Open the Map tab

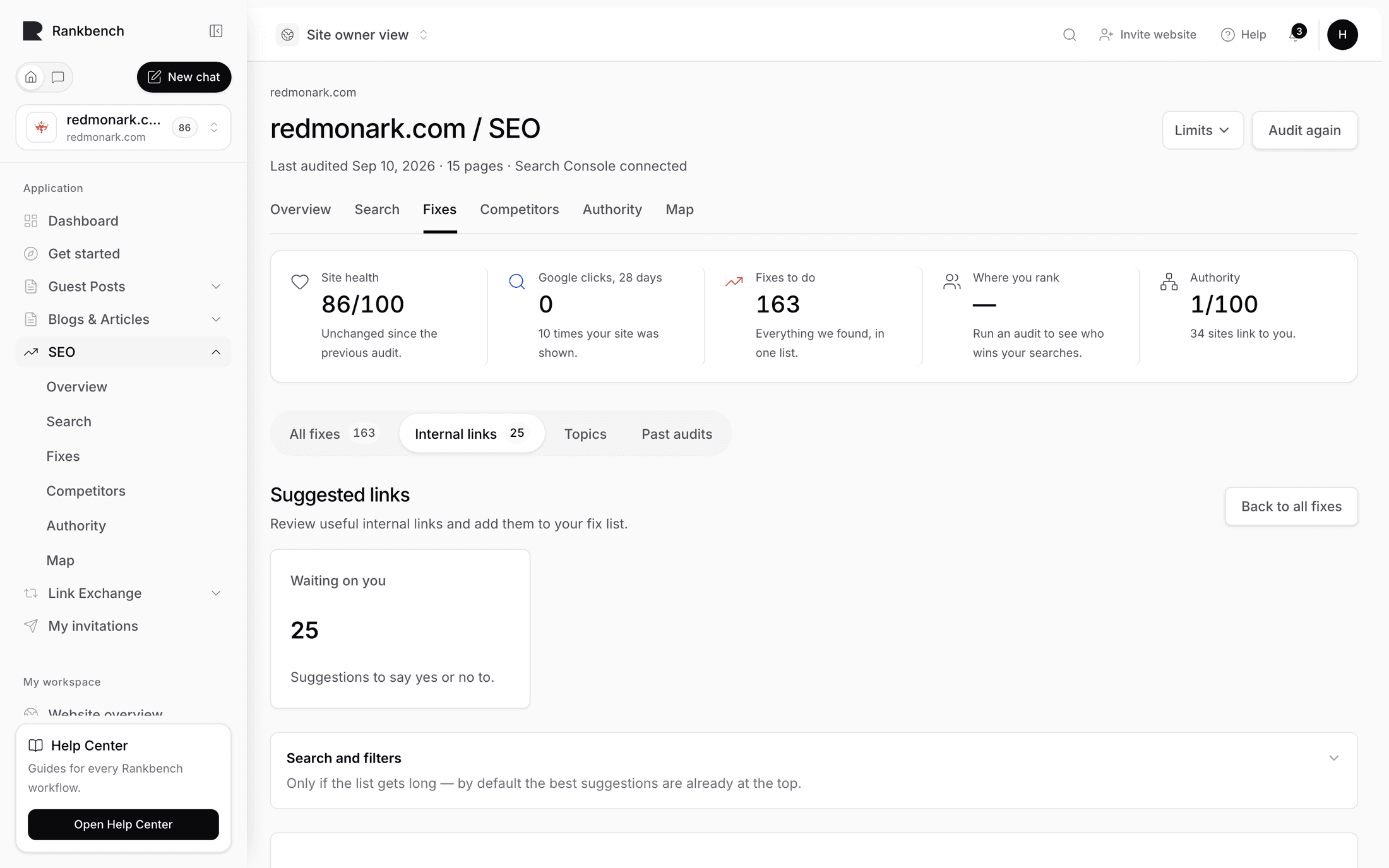(x=679, y=210)
